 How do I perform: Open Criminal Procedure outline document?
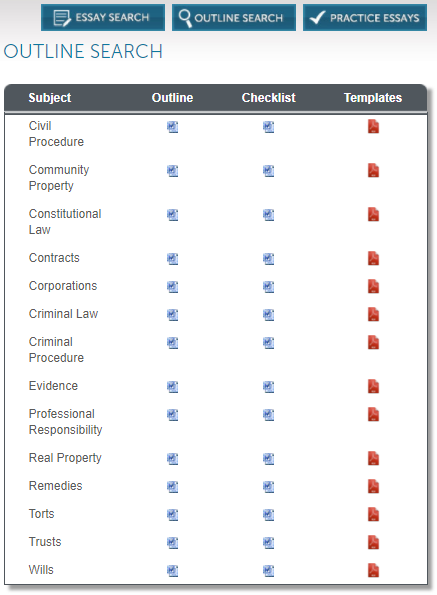tap(173, 343)
